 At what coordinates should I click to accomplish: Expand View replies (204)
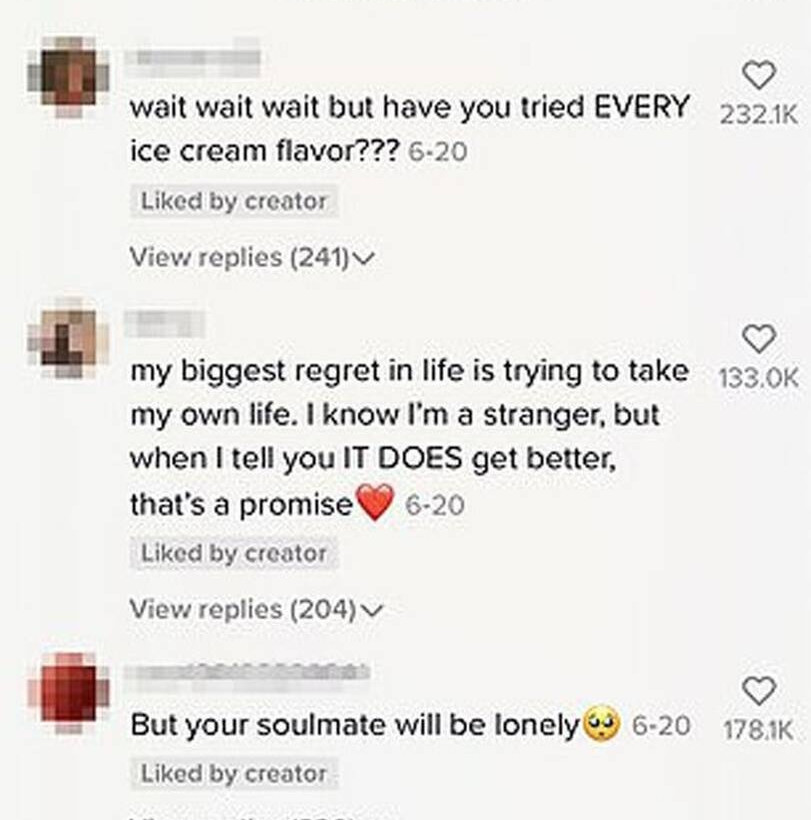(x=256, y=609)
